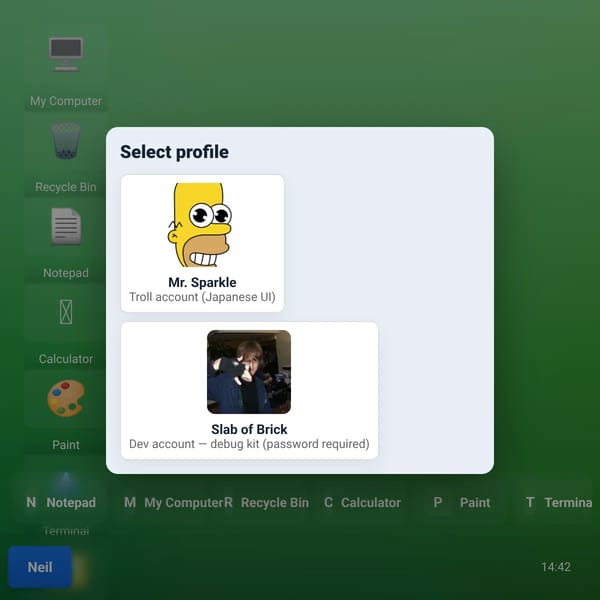Switch to Calculator taskbar item
Viewport: 600px width, 600px height.
click(364, 502)
